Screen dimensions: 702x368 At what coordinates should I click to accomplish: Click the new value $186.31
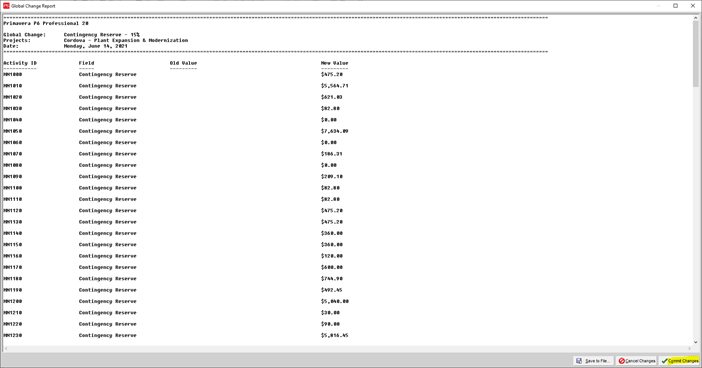coord(332,154)
